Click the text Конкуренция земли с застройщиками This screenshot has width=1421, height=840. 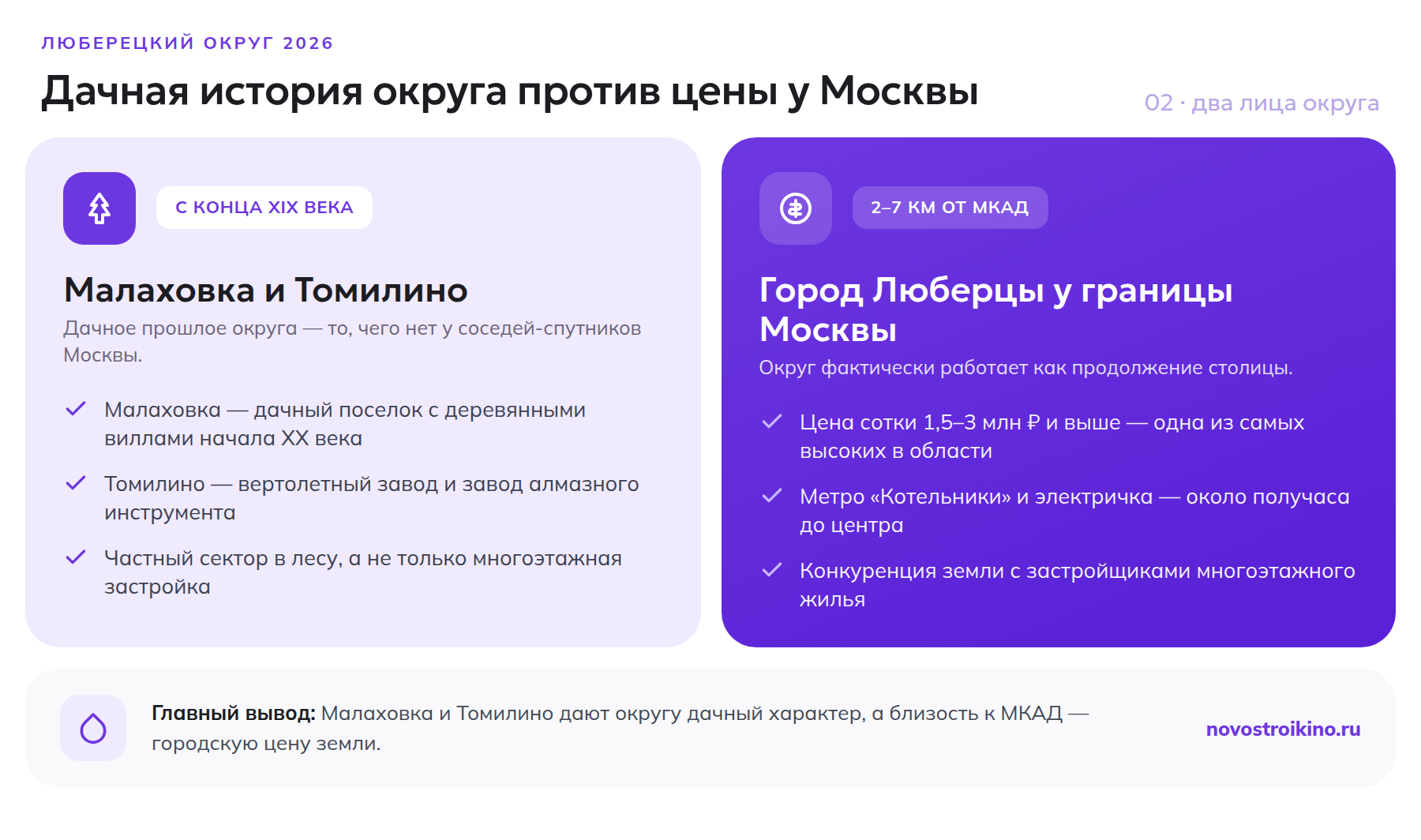click(x=1078, y=585)
